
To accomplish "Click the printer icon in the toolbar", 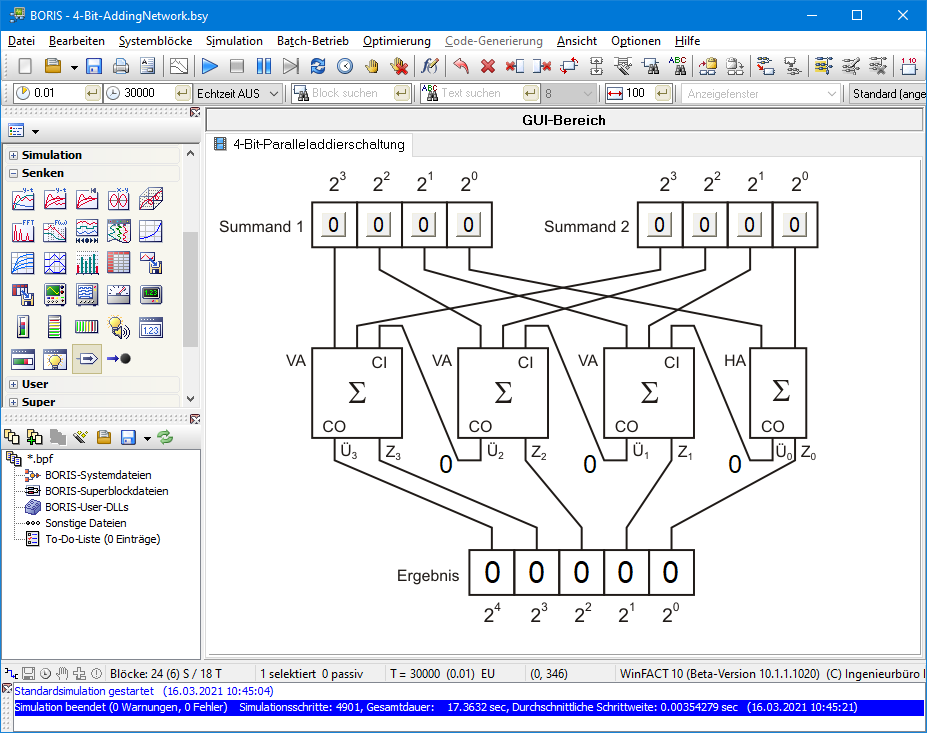I will click(121, 66).
